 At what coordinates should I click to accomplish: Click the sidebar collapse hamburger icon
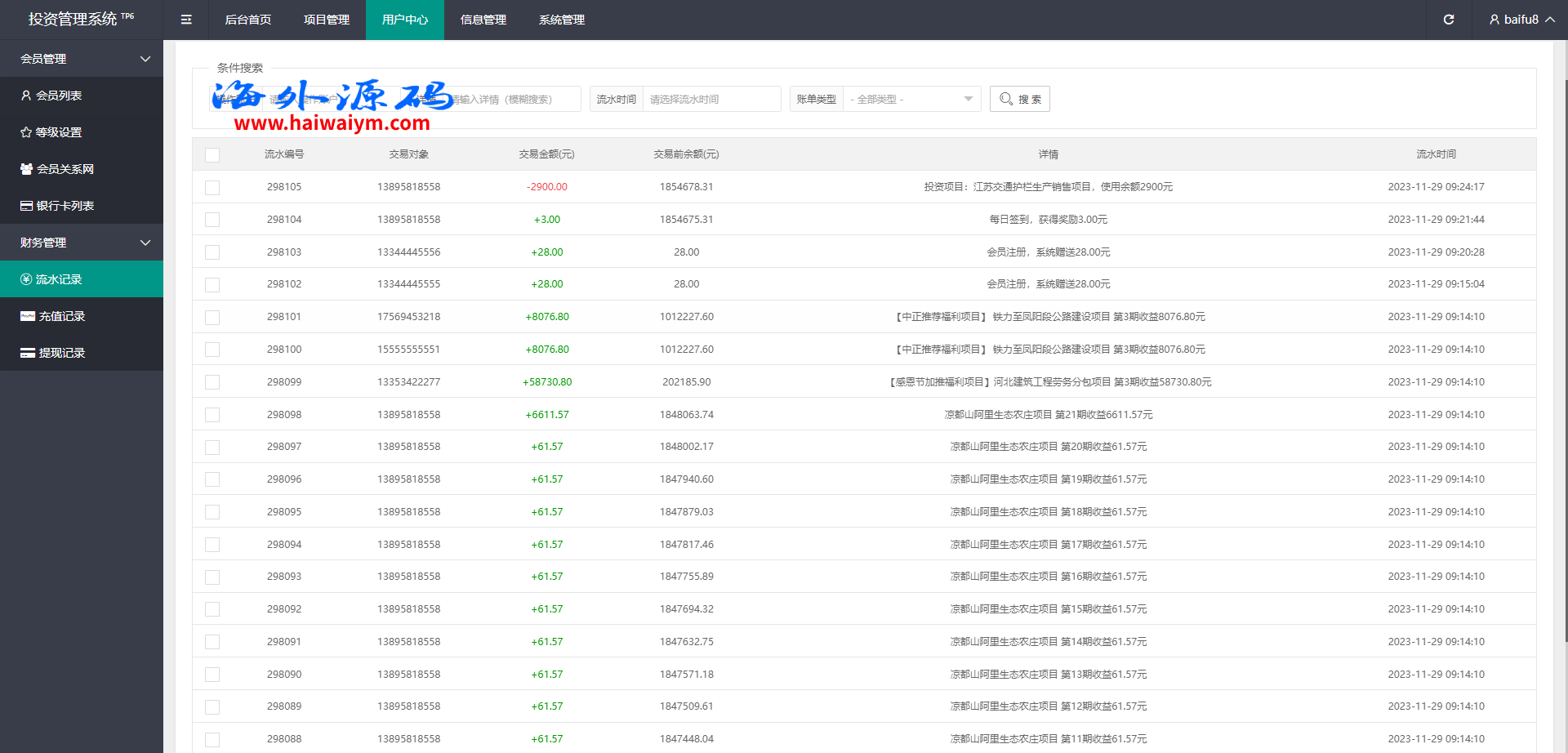point(186,20)
